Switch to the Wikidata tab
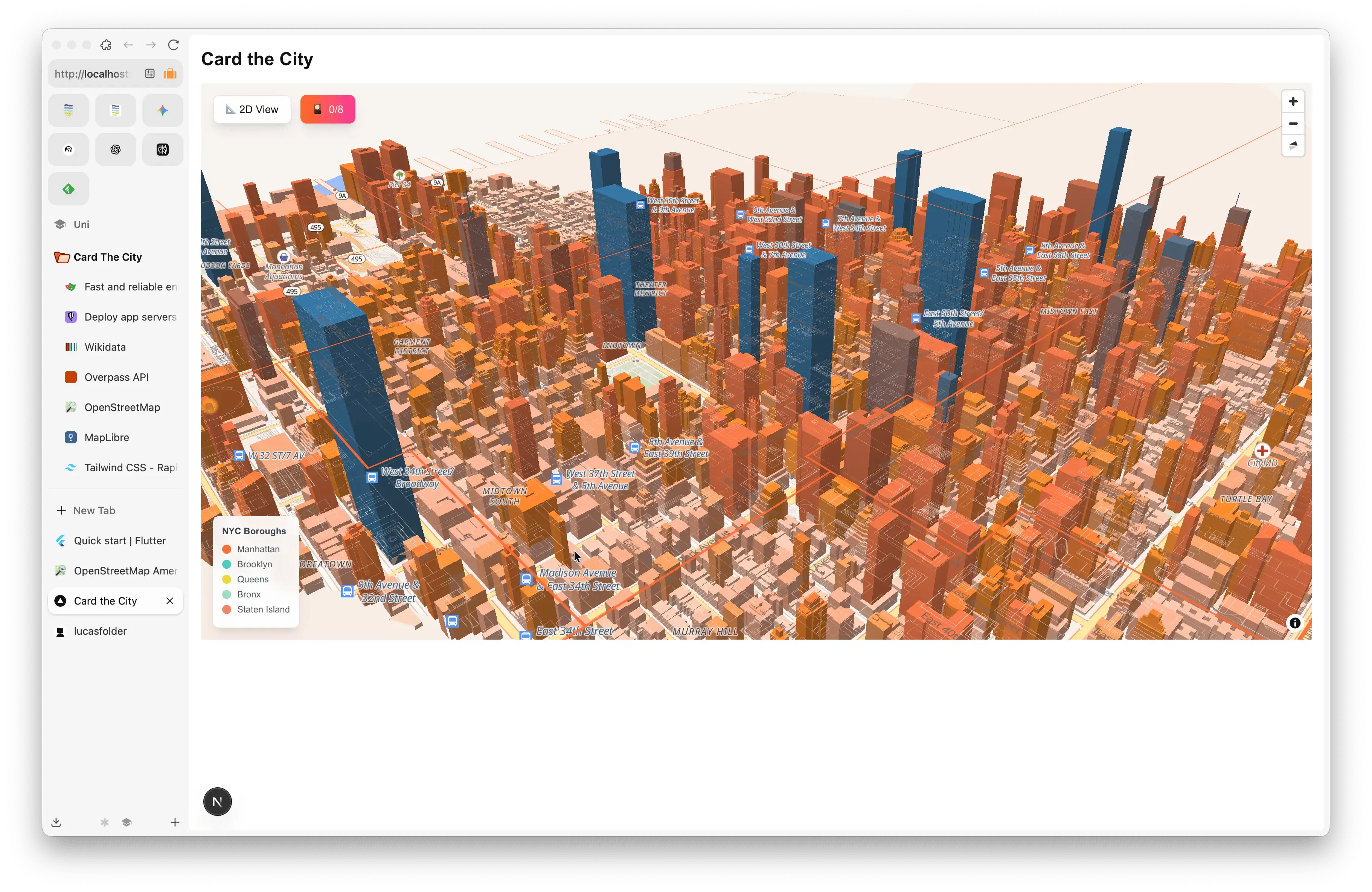Screen dimensions: 1372x892 [x=105, y=347]
